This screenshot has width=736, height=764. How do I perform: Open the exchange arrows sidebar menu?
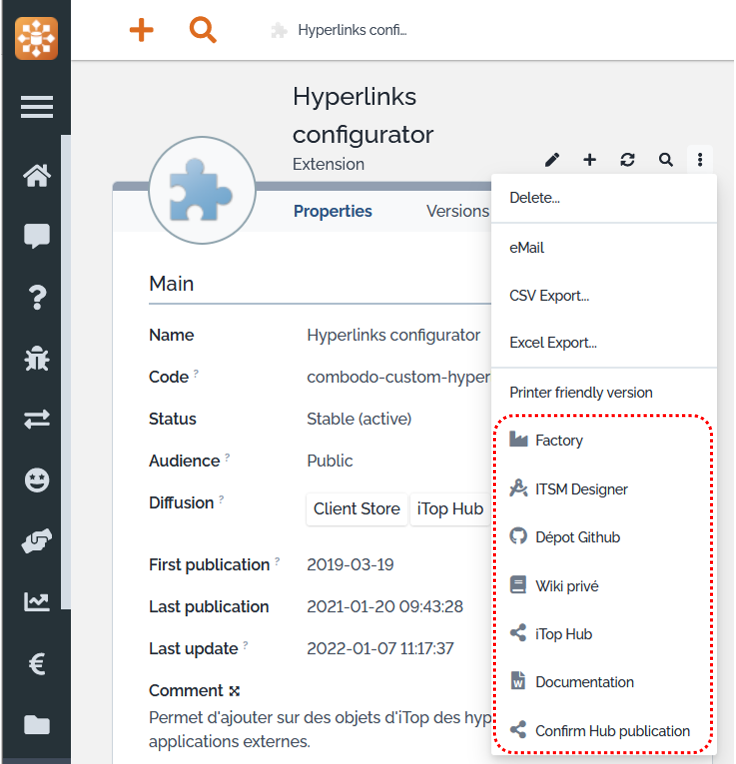coord(37,419)
